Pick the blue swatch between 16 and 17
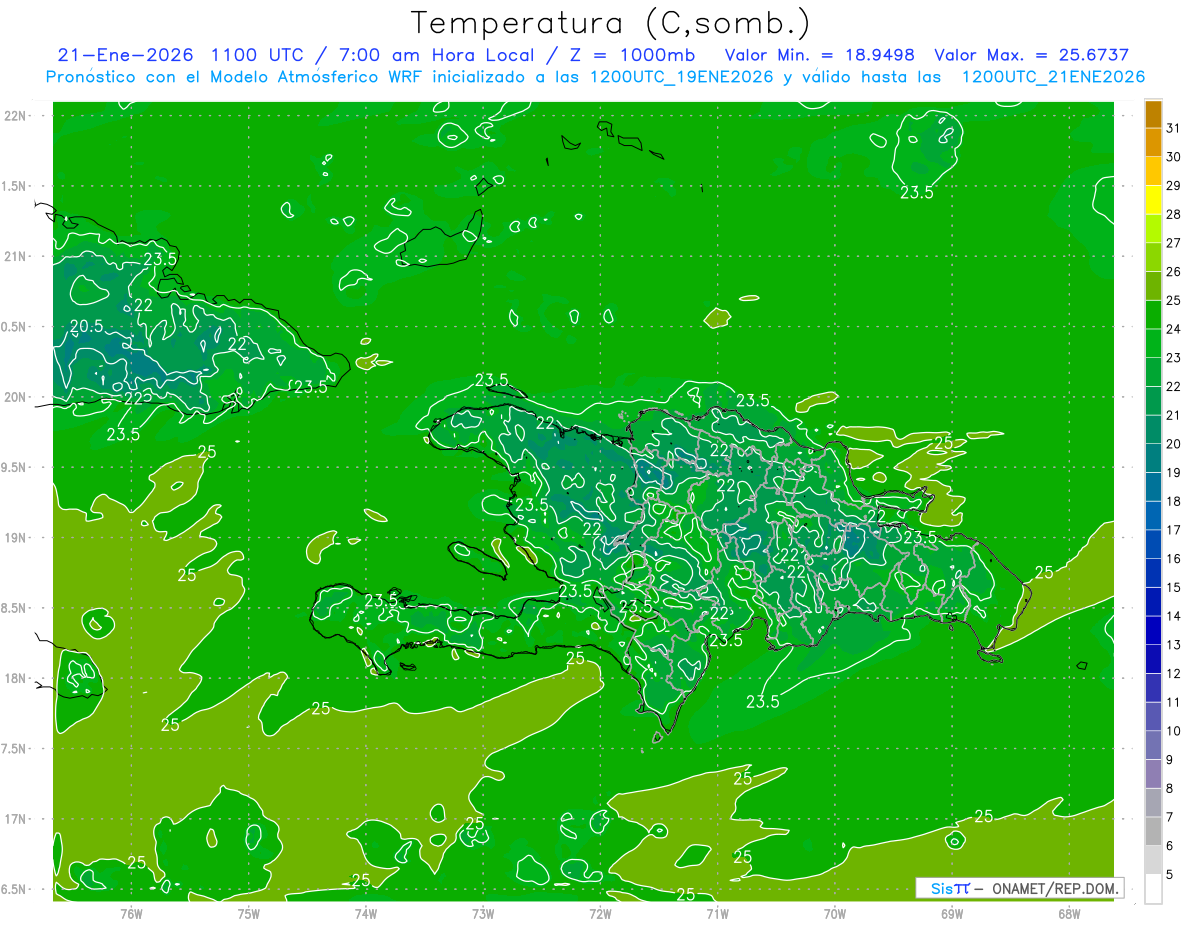The height and width of the screenshot is (927, 1200). (x=1153, y=544)
